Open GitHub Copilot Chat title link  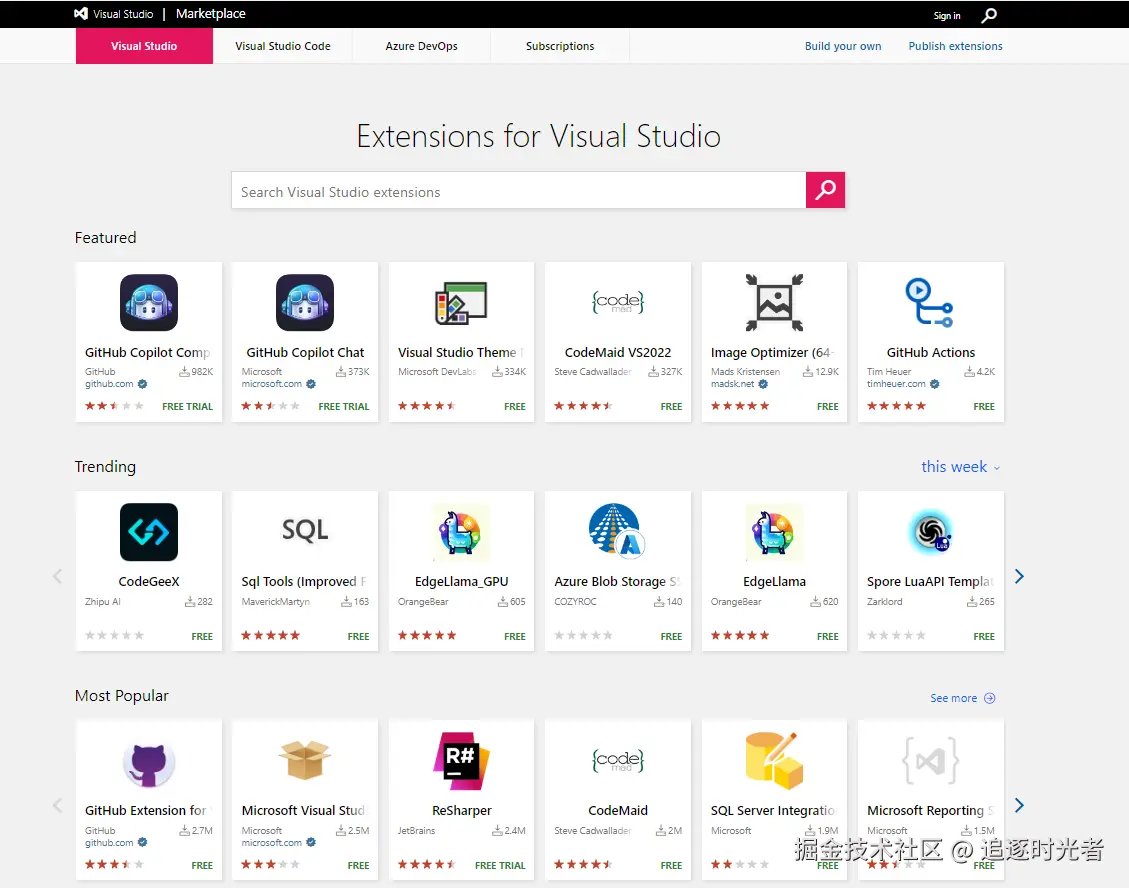click(x=305, y=352)
